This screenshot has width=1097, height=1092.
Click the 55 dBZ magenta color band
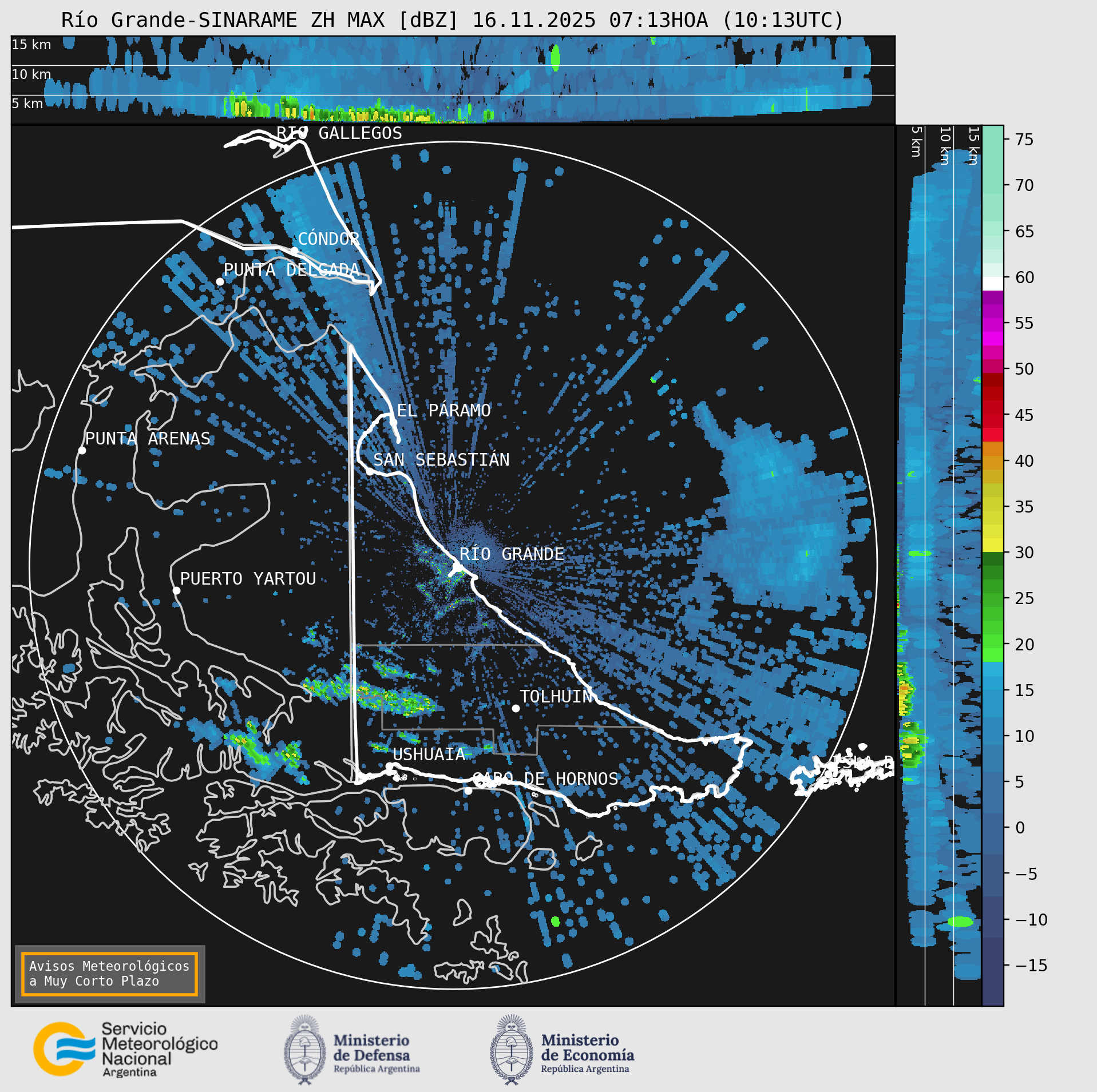click(x=993, y=324)
